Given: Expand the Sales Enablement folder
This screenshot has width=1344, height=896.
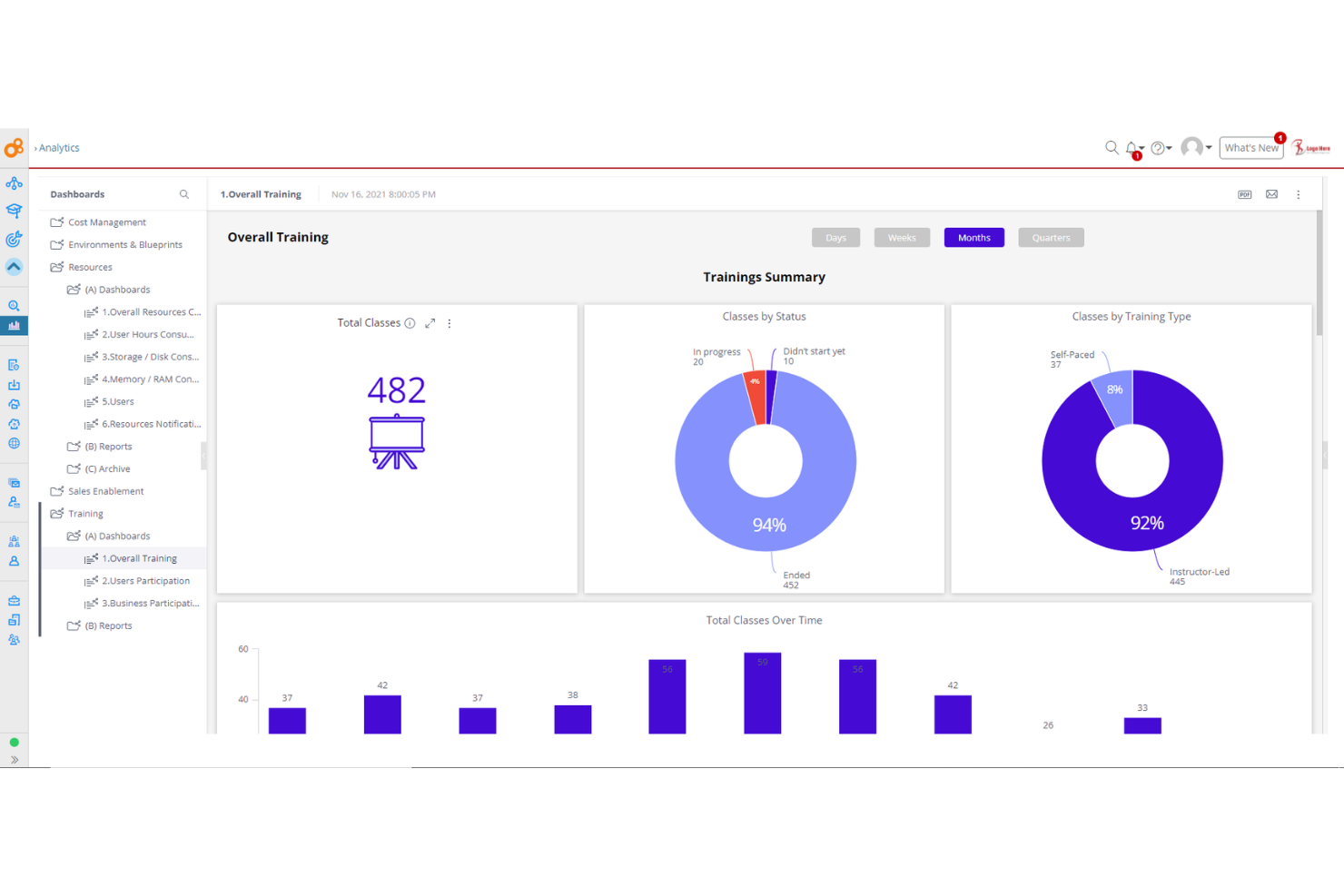Looking at the screenshot, I should (x=106, y=490).
